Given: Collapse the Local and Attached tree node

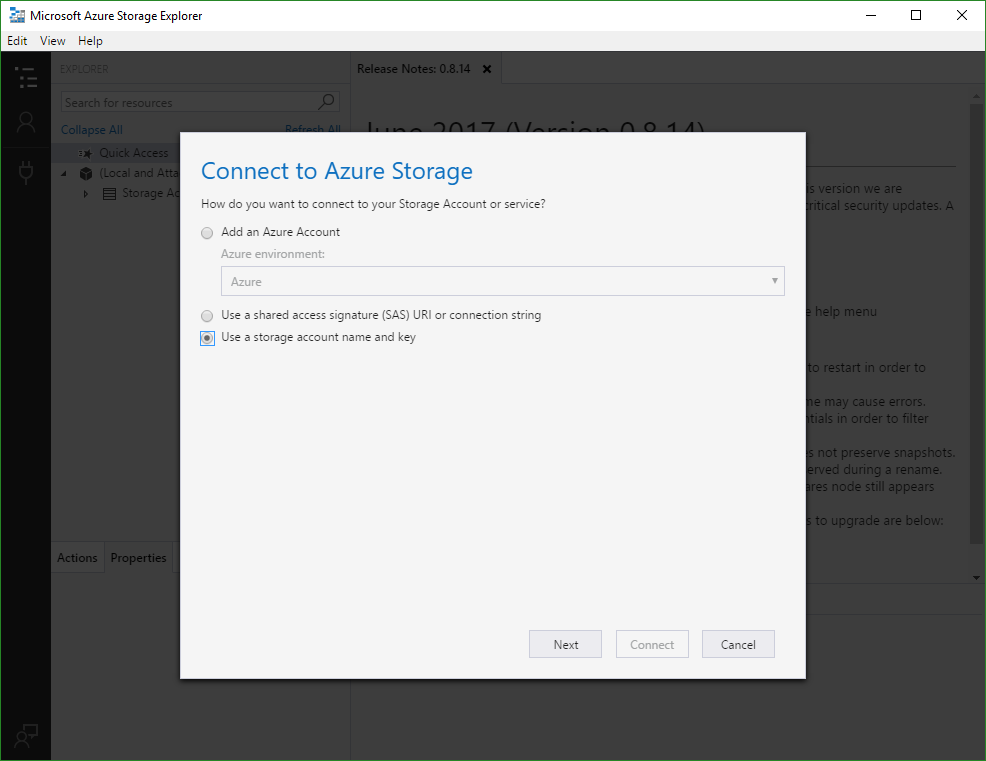Looking at the screenshot, I should pos(65,173).
